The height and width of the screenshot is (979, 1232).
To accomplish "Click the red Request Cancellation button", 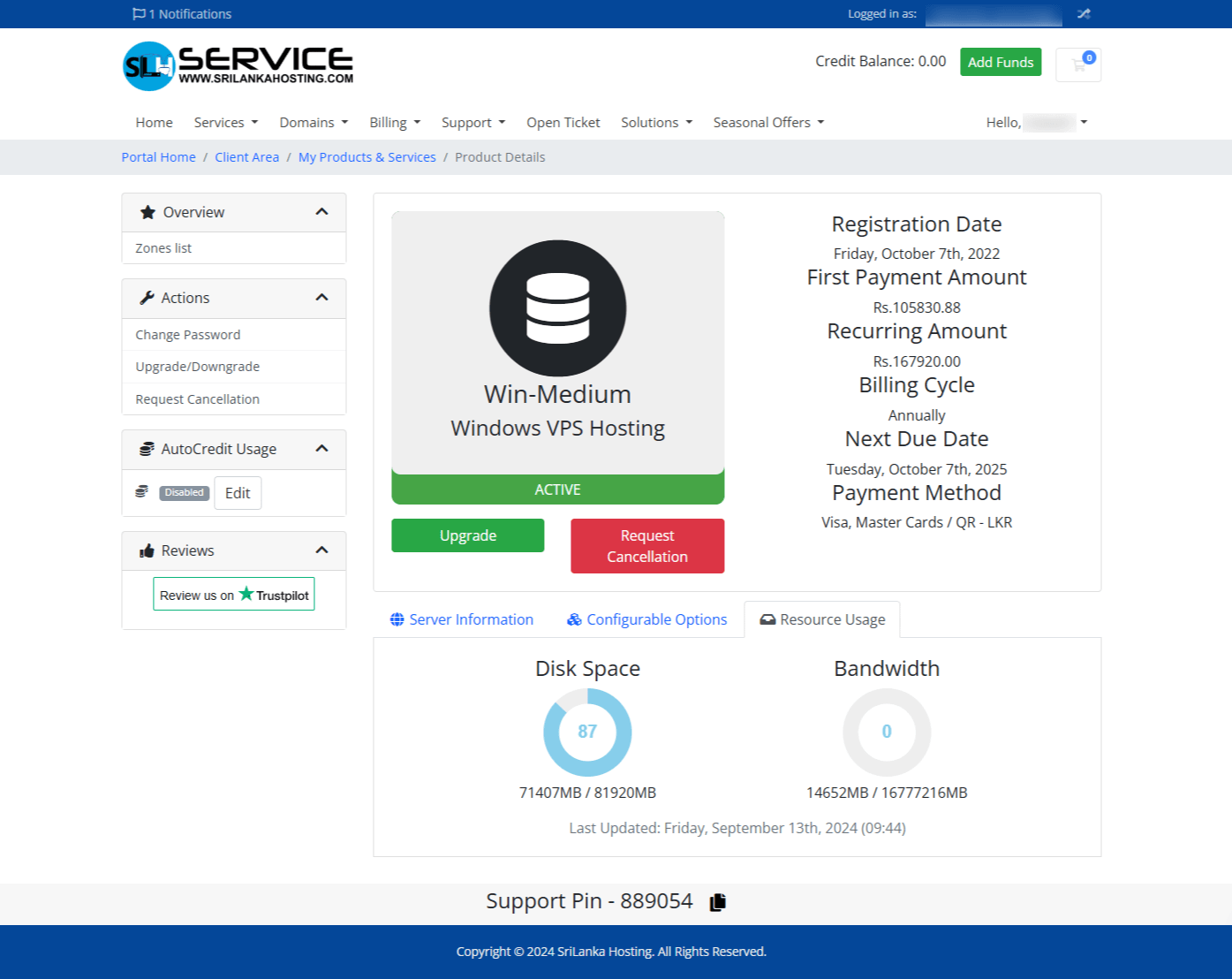I will [647, 546].
